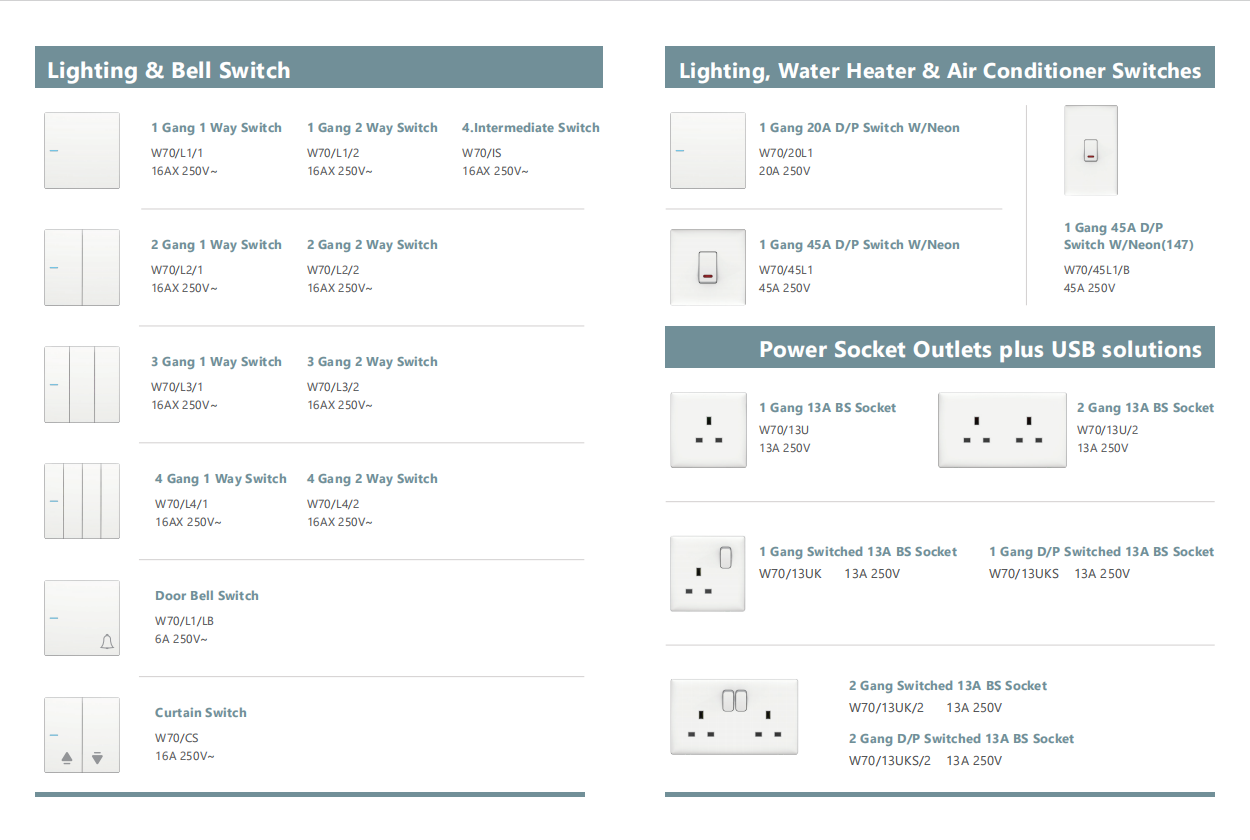
Task: Click the 1 Gang 13A BS Socket title
Action: (x=828, y=408)
